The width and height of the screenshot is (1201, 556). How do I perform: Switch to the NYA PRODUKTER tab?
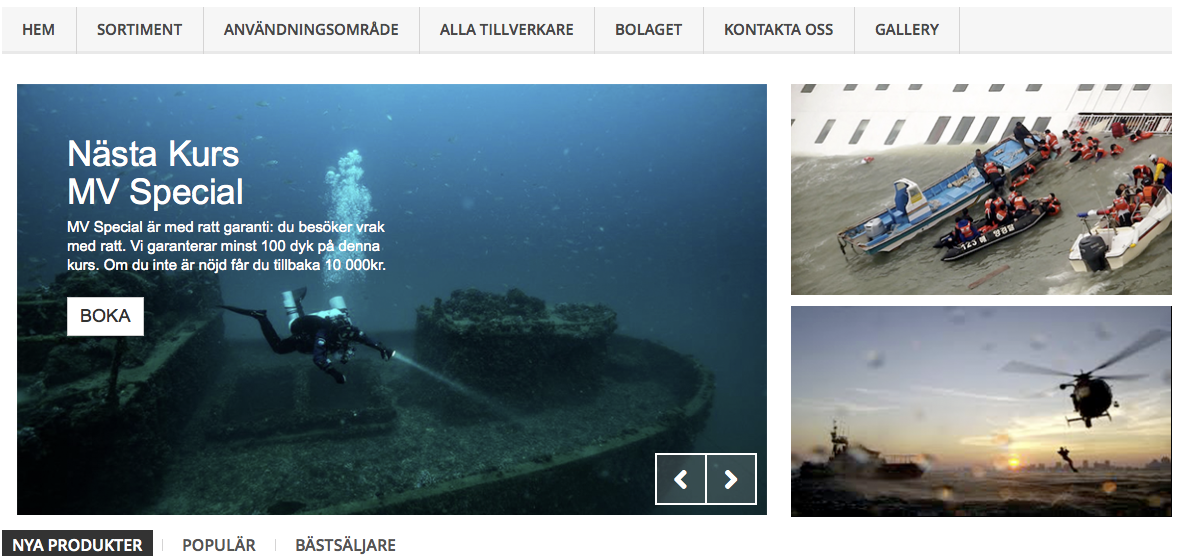click(77, 545)
